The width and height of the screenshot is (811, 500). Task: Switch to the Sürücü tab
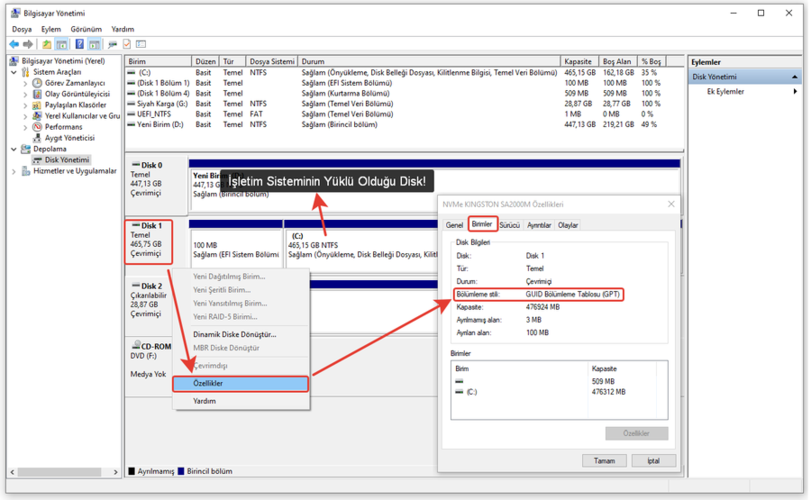509,225
